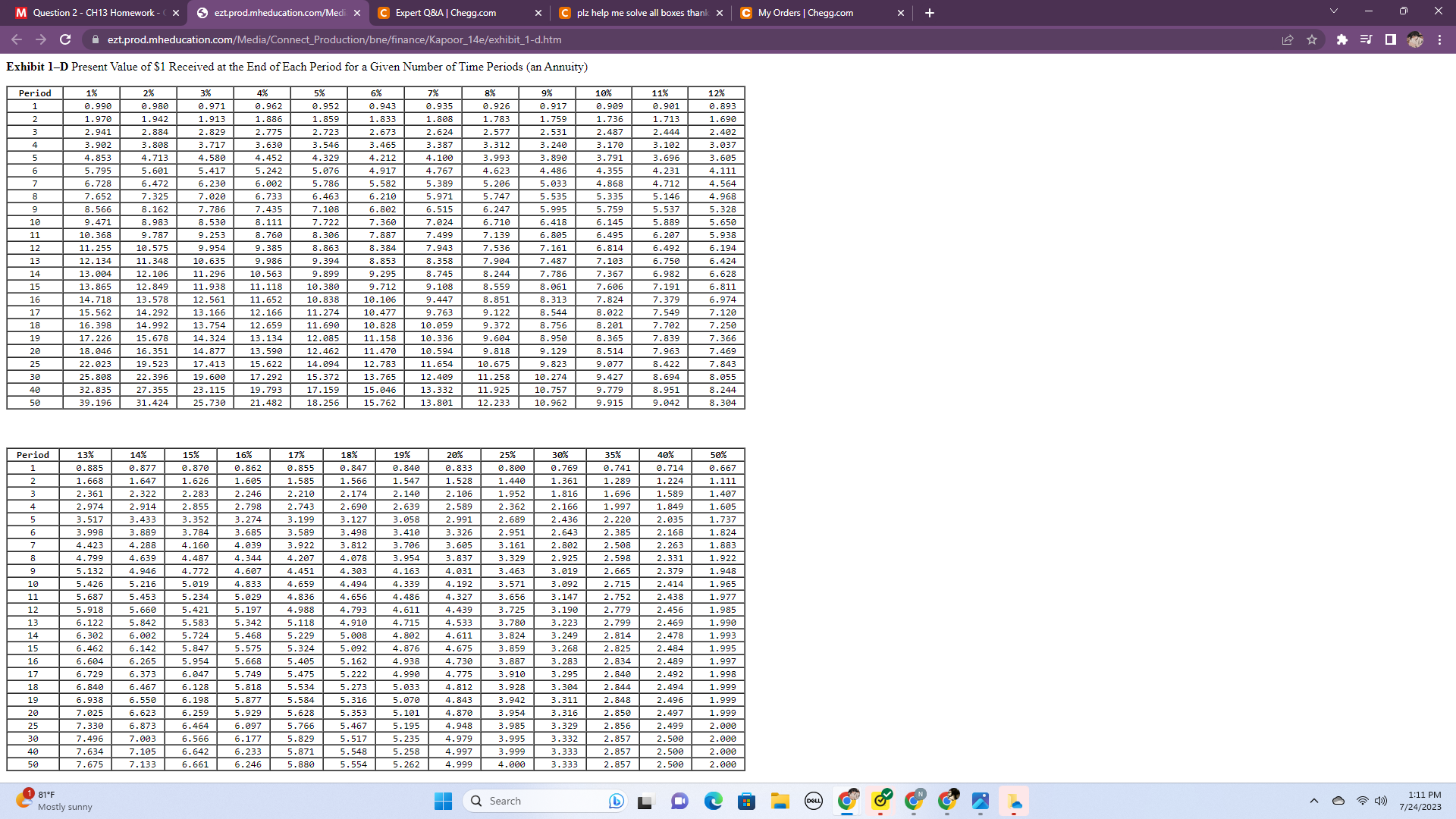
Task: Click the 13% column header
Action: point(86,455)
